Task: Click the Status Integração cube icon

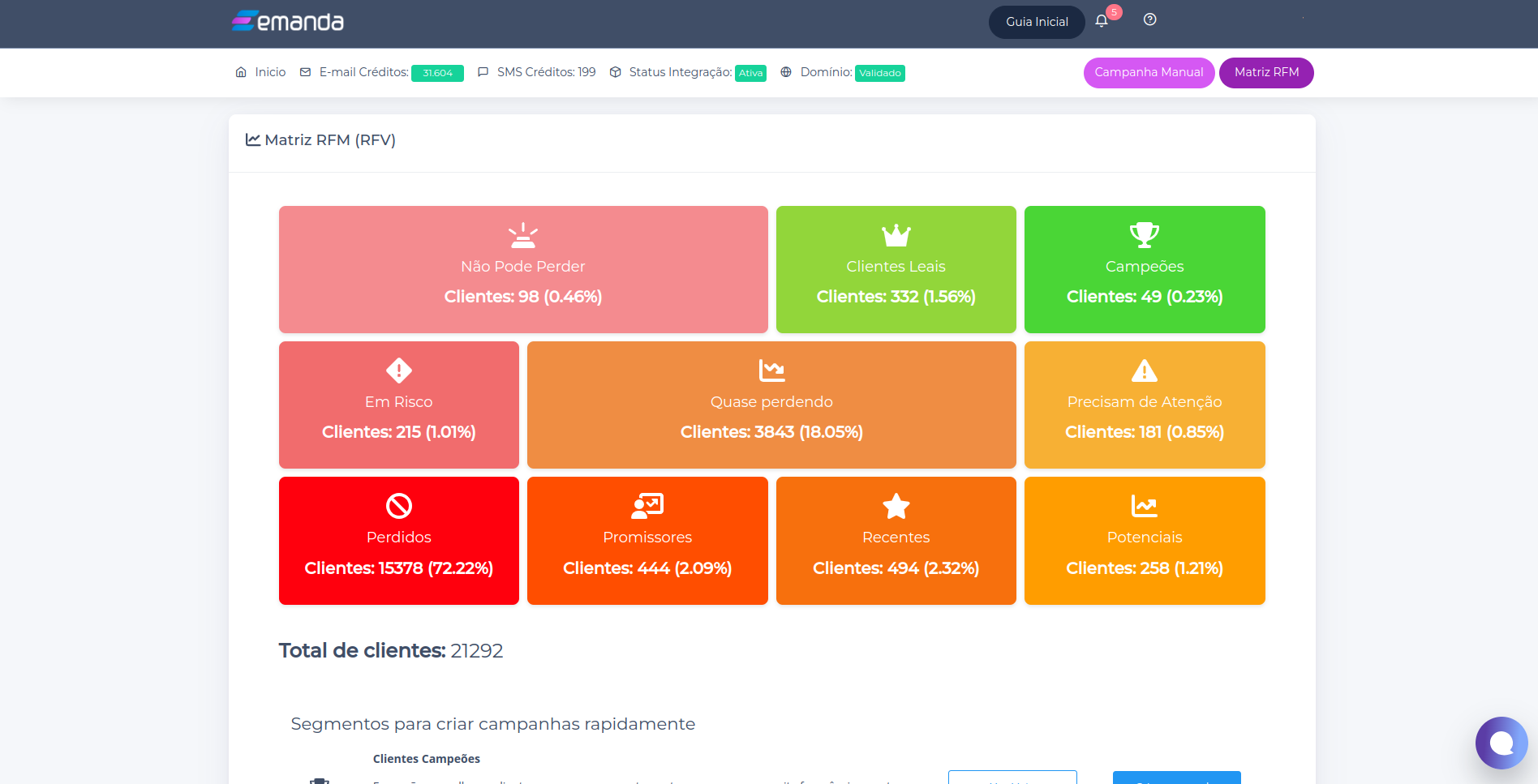Action: pos(616,72)
